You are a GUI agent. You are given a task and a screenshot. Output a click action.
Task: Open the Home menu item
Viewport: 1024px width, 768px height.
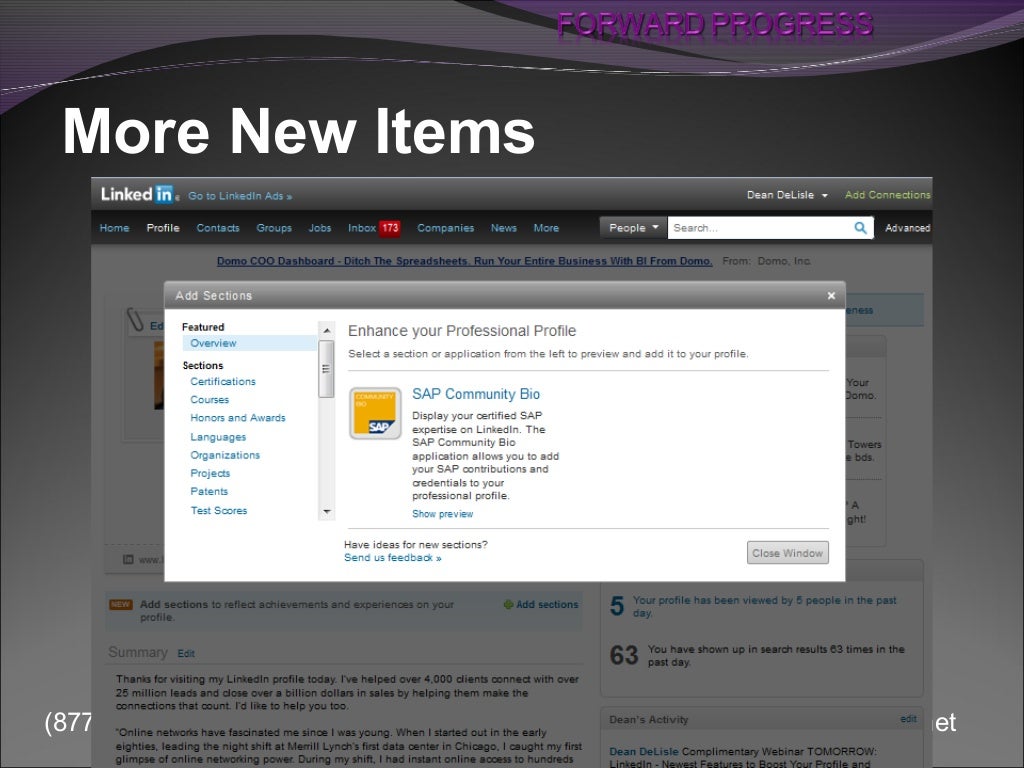click(x=114, y=228)
